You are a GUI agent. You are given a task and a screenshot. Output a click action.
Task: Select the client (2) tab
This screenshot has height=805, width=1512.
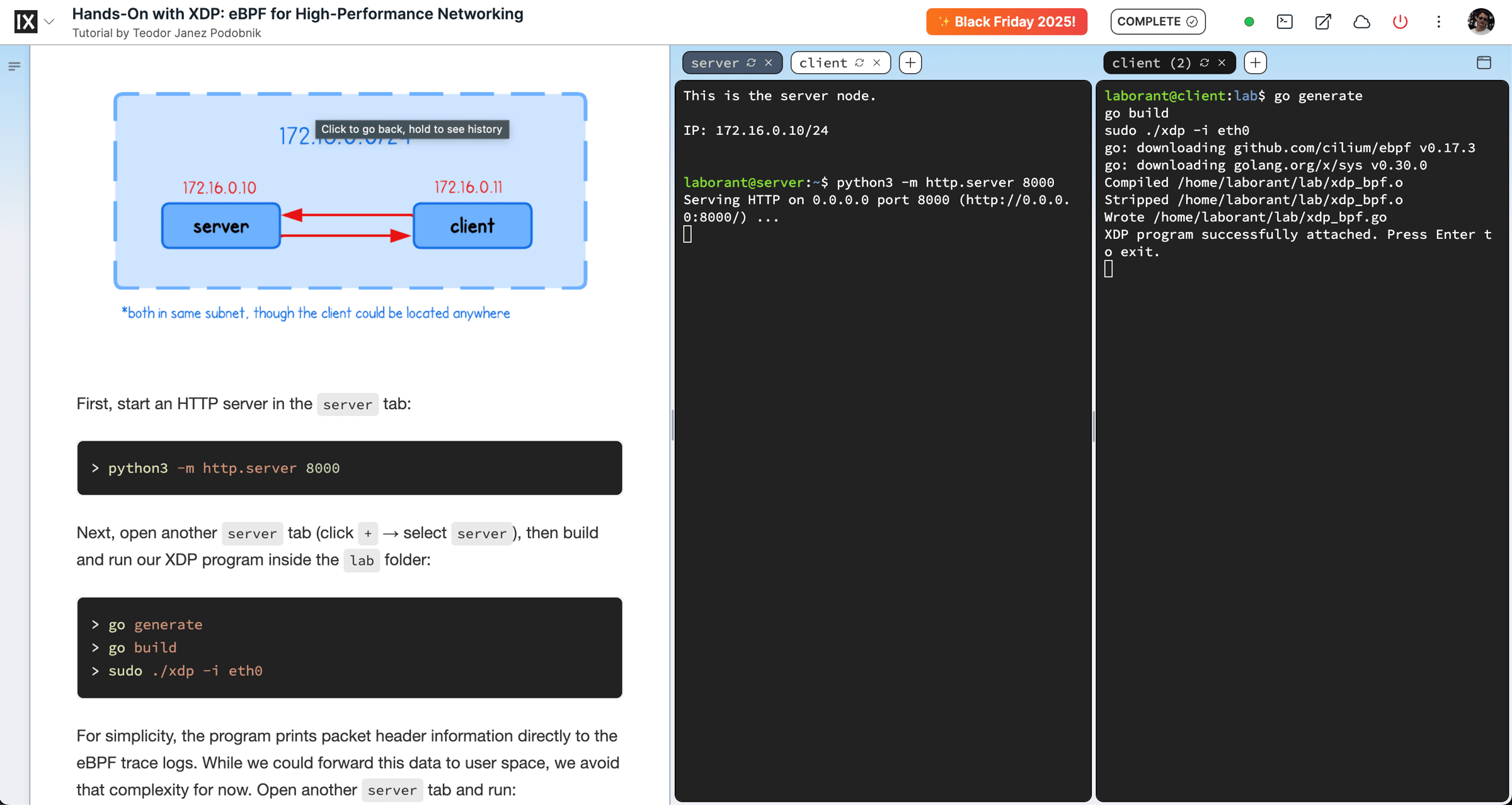(x=1151, y=63)
